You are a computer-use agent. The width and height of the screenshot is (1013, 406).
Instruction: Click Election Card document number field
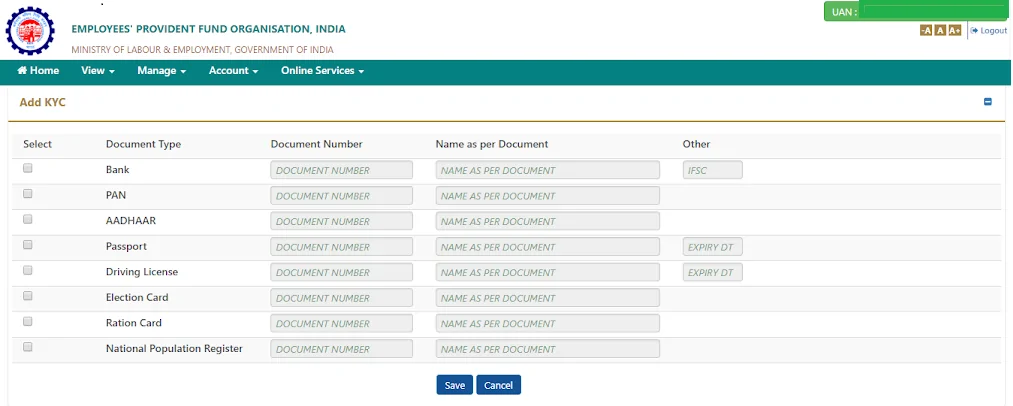pyautogui.click(x=342, y=298)
